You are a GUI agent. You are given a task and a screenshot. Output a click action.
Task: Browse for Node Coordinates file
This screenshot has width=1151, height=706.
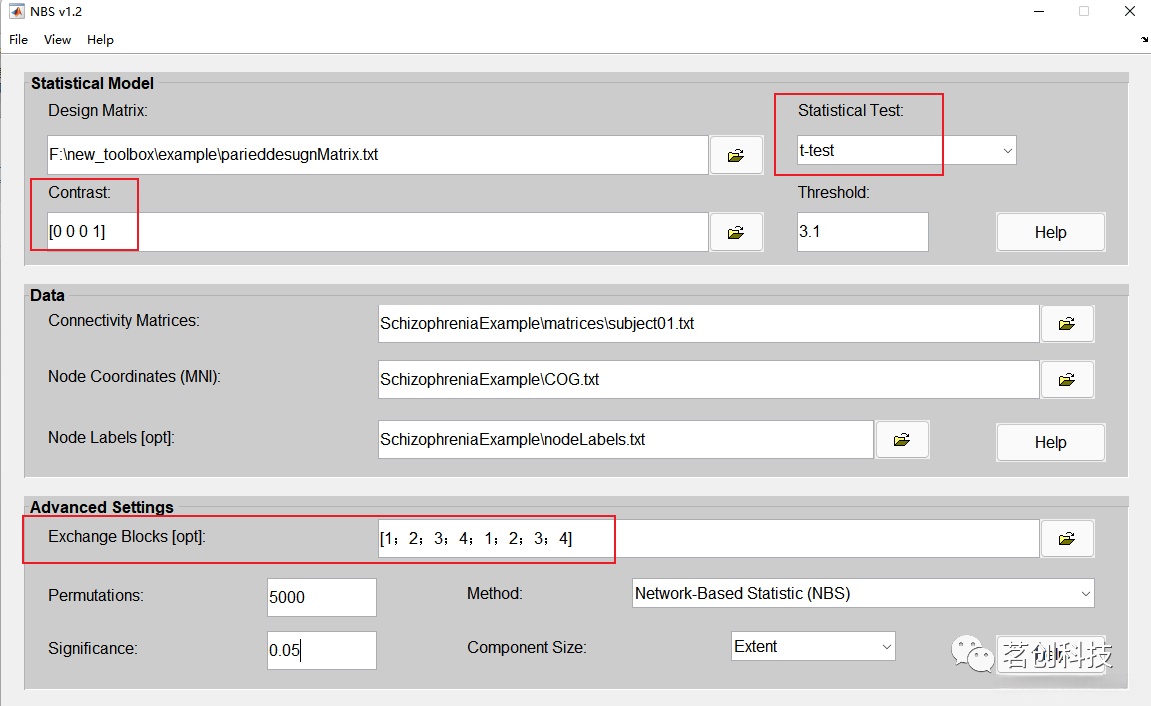(1067, 379)
